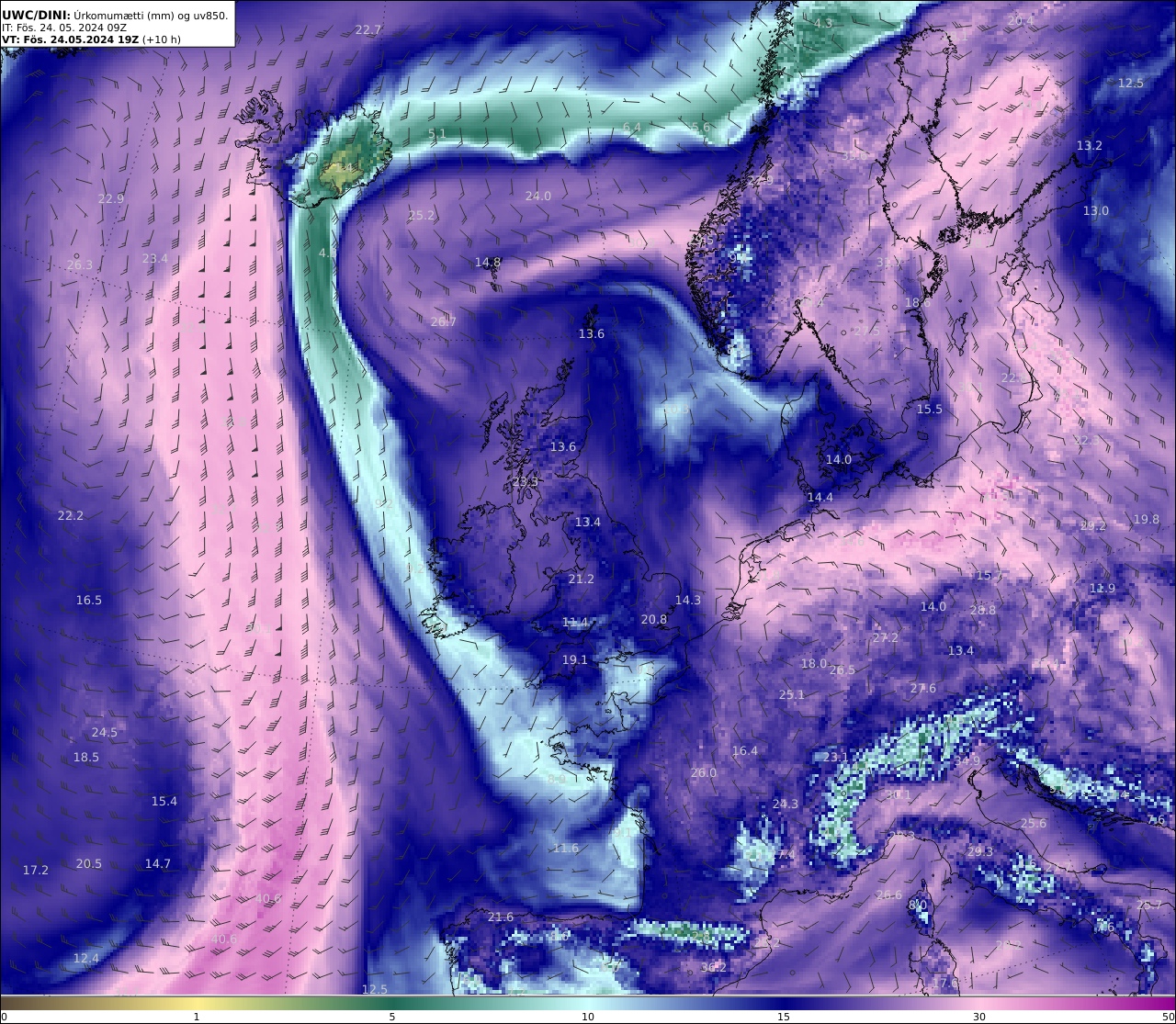Click legend tick label 15

[x=784, y=1016]
